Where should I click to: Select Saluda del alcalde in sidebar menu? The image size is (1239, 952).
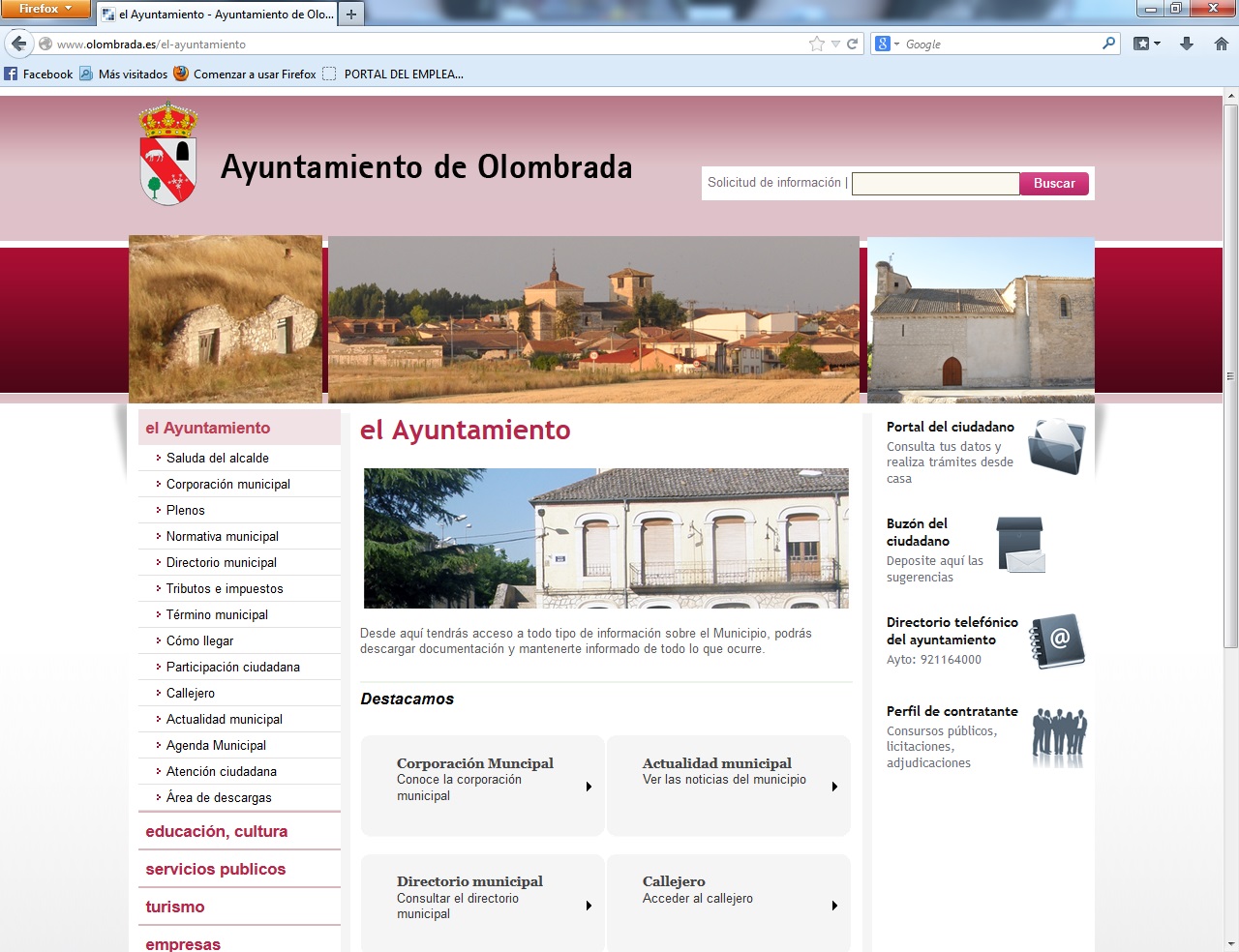pos(218,458)
